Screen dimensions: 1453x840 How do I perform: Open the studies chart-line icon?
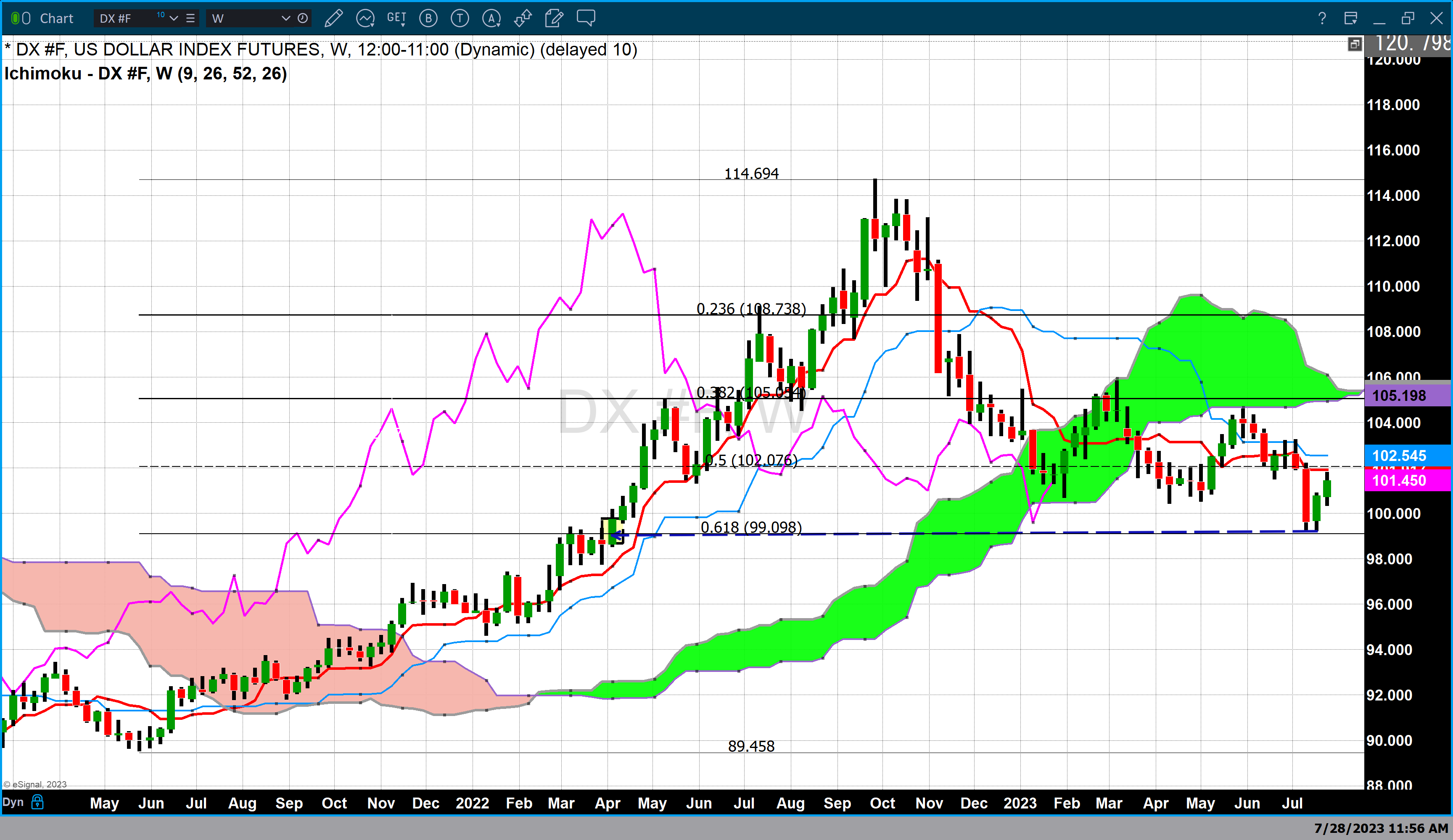point(365,18)
